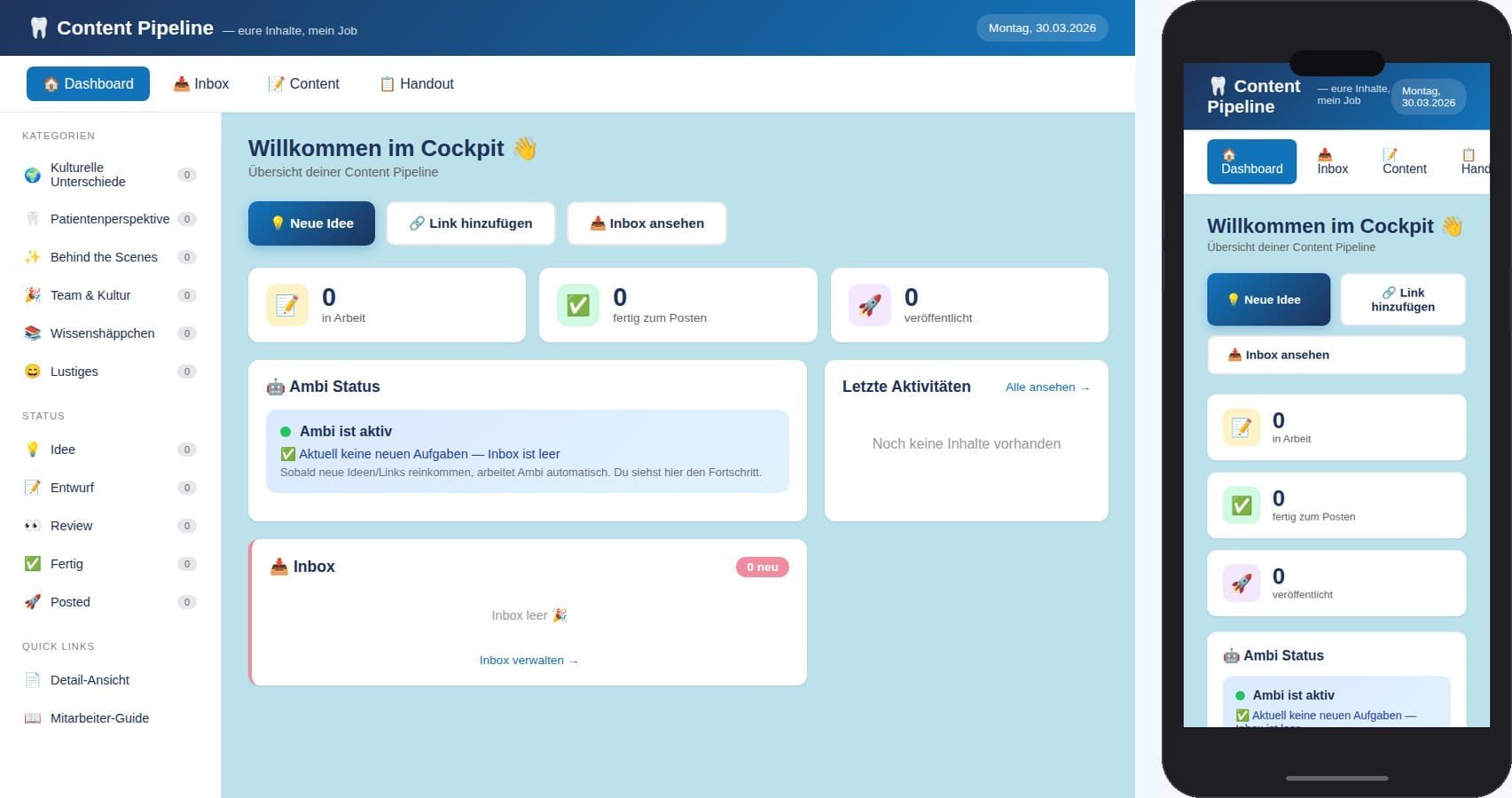1512x798 pixels.
Task: Click the tooth logo icon in desktop header
Action: (x=39, y=28)
